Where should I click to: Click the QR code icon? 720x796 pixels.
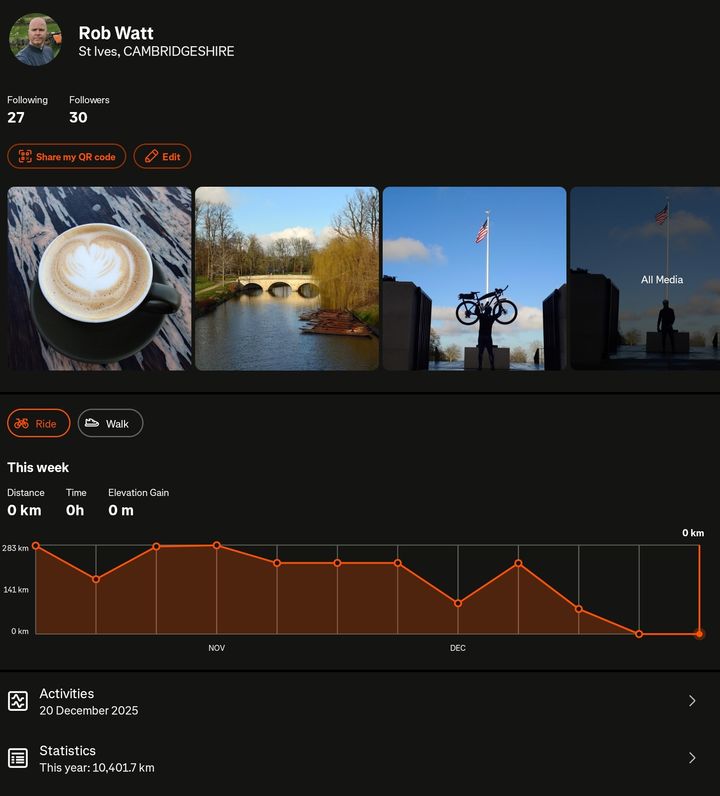24,157
